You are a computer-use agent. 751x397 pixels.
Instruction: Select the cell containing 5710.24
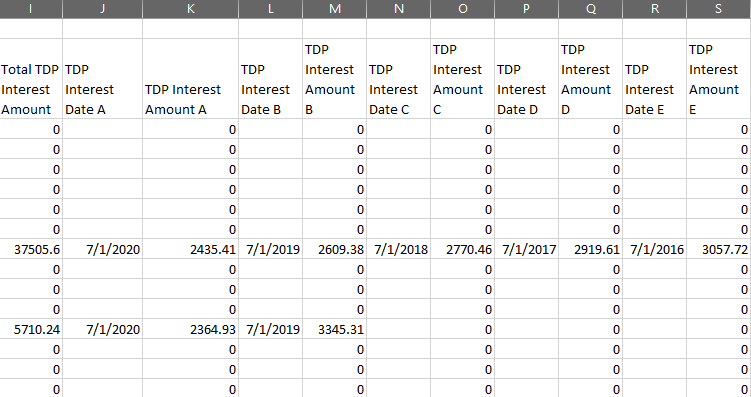click(31, 329)
